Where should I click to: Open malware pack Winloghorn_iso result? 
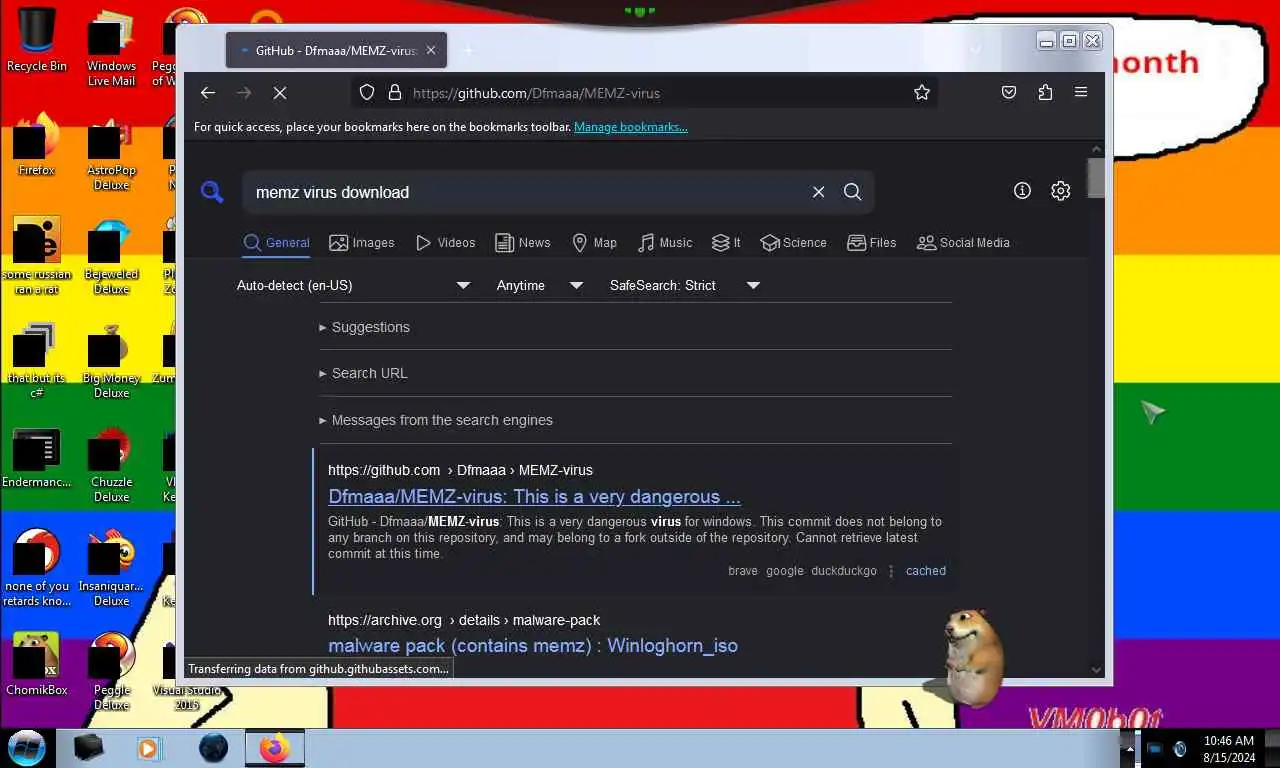[533, 645]
